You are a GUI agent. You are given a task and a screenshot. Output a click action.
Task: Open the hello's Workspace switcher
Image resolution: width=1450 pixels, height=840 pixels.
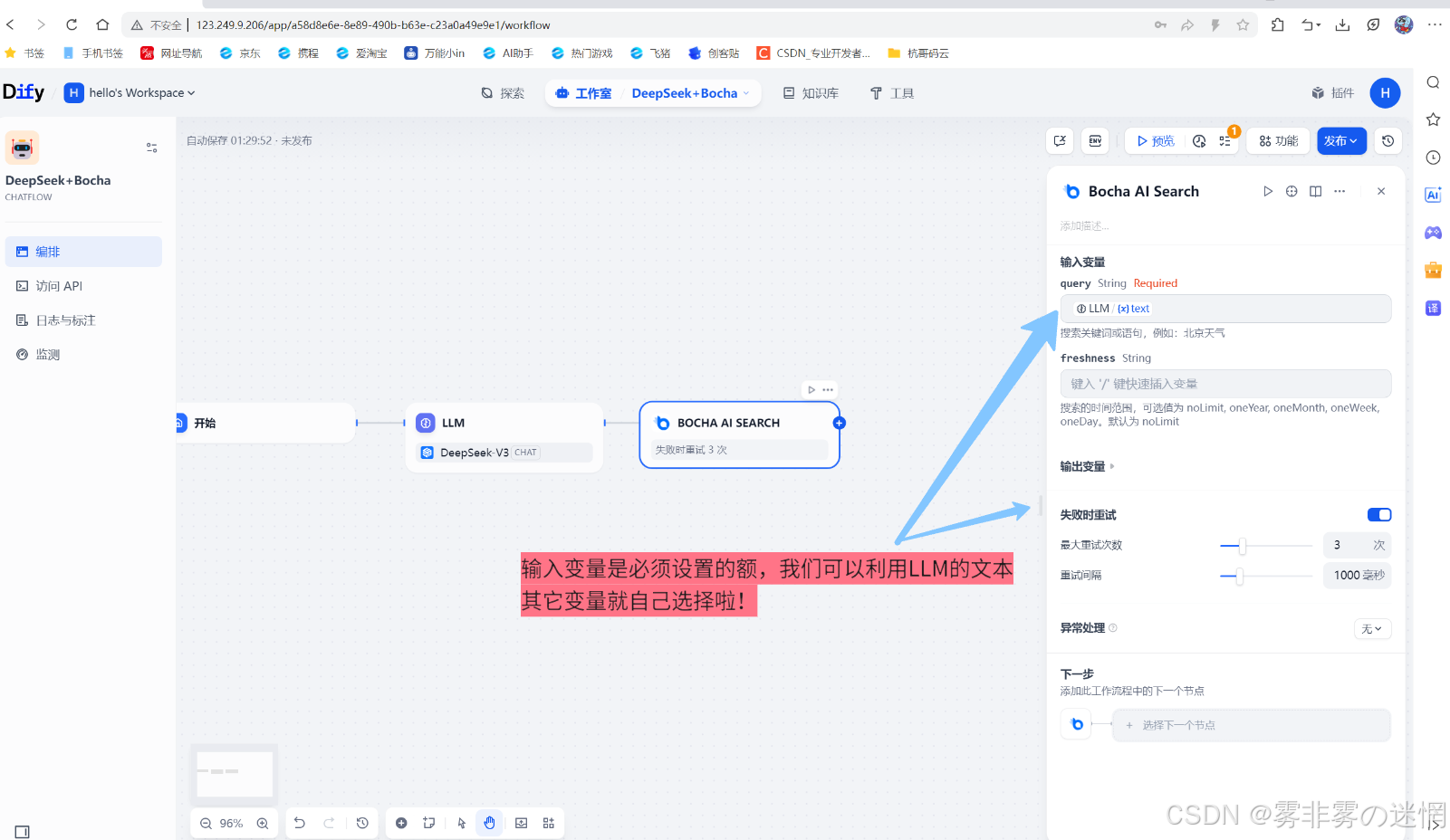[130, 92]
